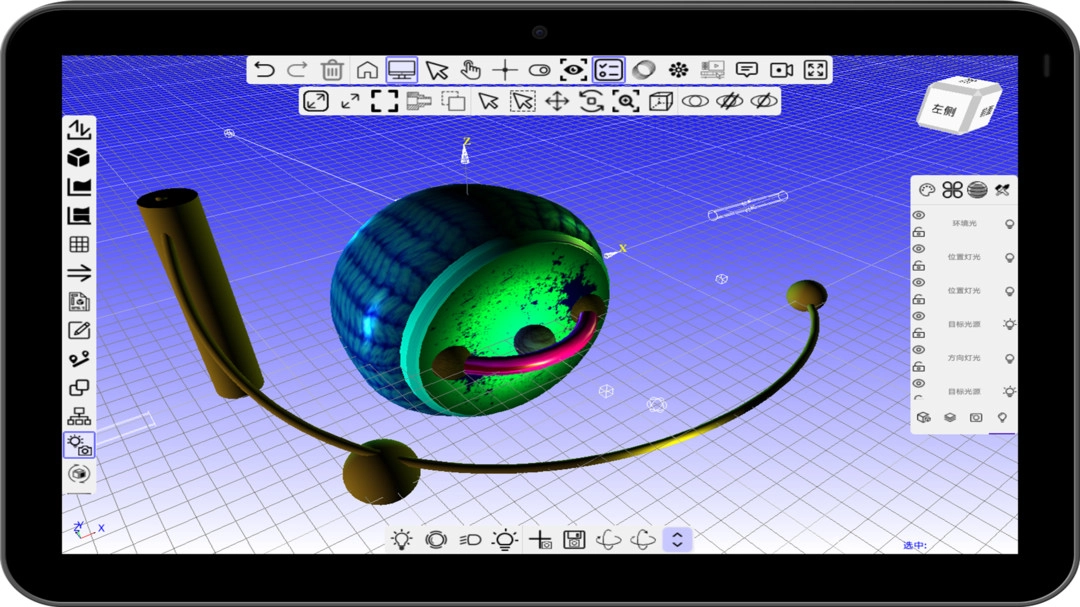Click the save icon in bottom toolbar
The height and width of the screenshot is (607, 1080).
click(574, 540)
